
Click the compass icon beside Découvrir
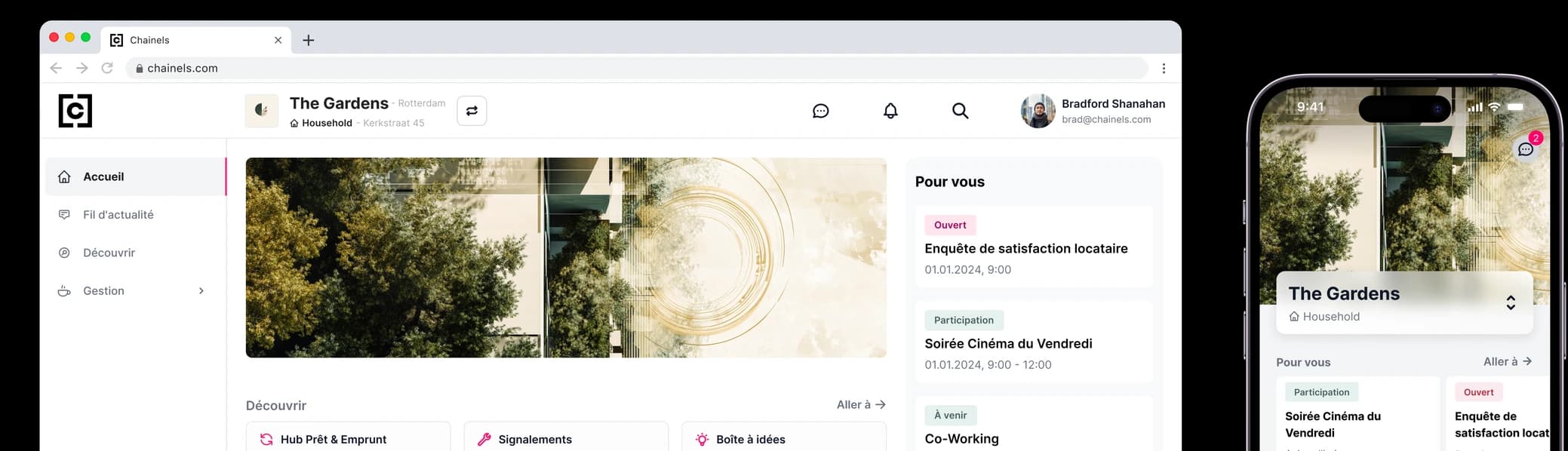tap(64, 253)
